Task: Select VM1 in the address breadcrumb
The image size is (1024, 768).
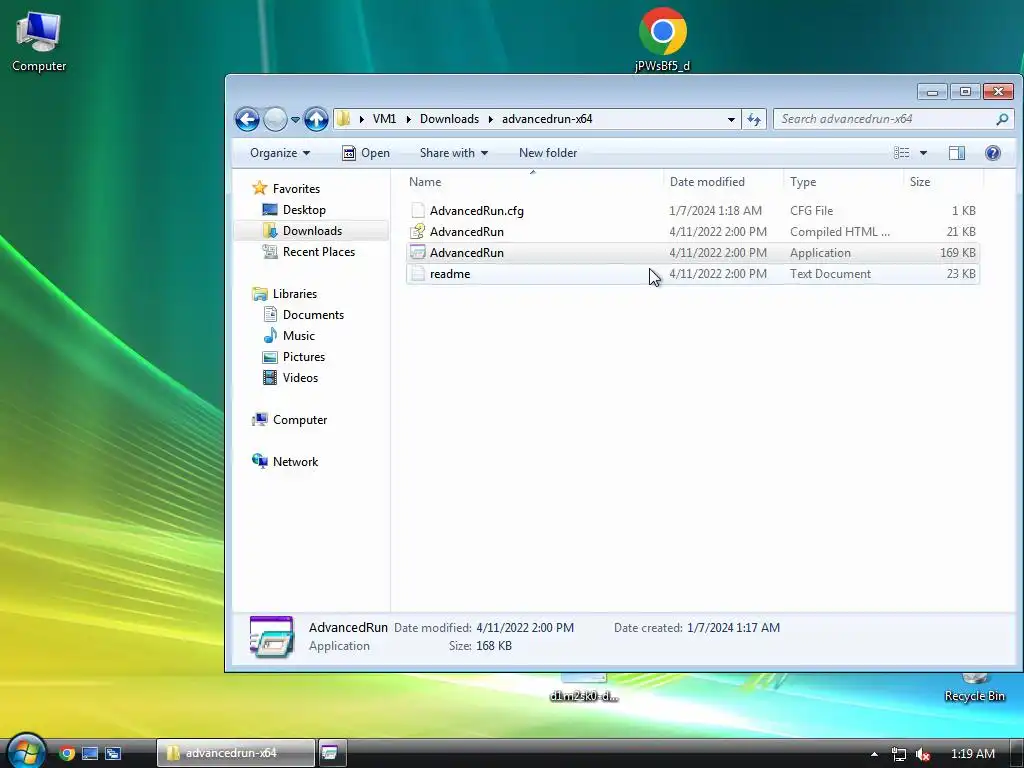Action: (384, 119)
